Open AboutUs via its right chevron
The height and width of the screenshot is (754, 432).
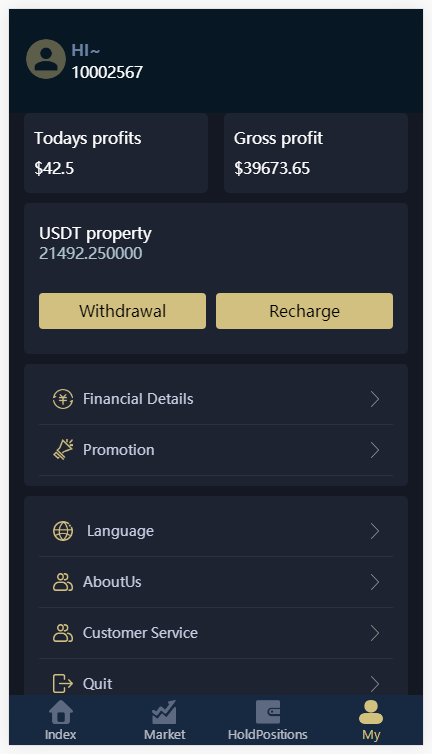click(x=375, y=582)
